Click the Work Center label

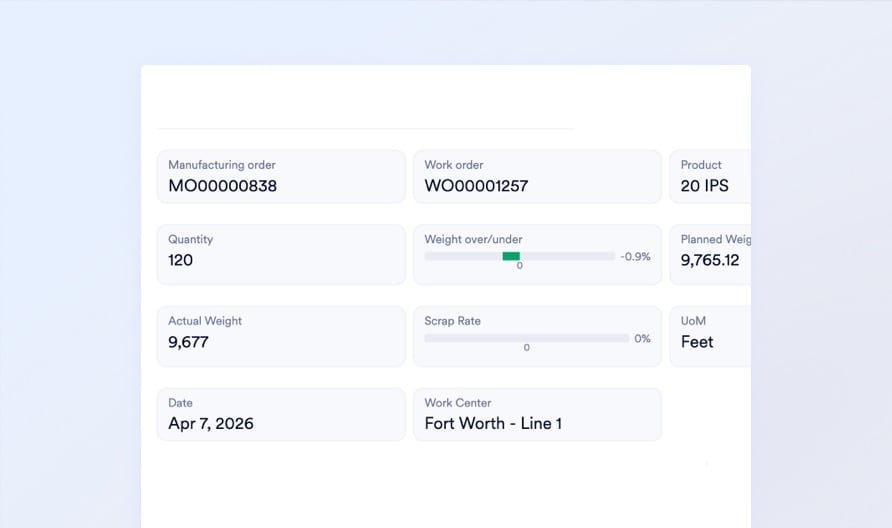click(457, 403)
